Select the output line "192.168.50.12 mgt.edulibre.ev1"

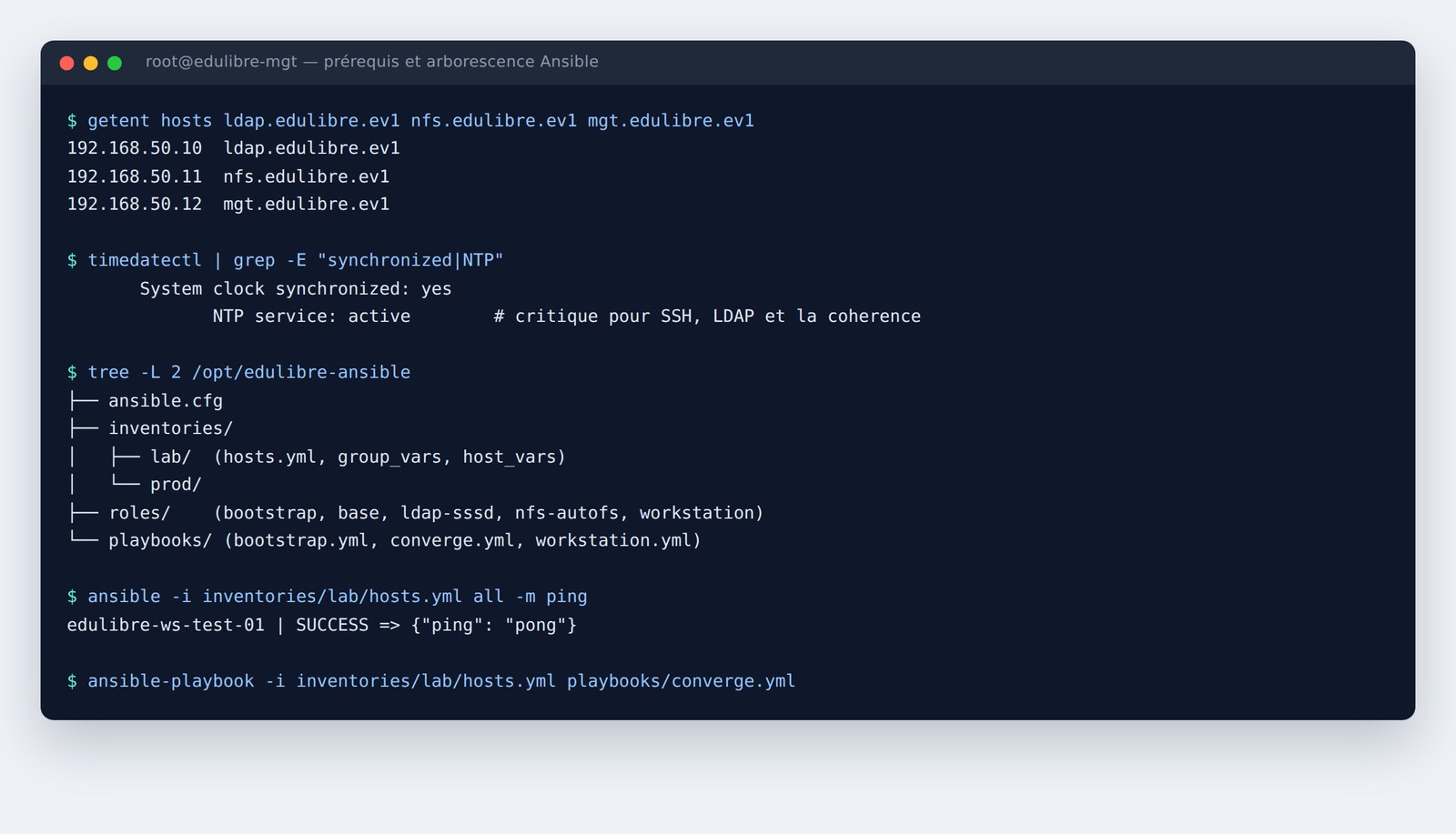(x=228, y=205)
